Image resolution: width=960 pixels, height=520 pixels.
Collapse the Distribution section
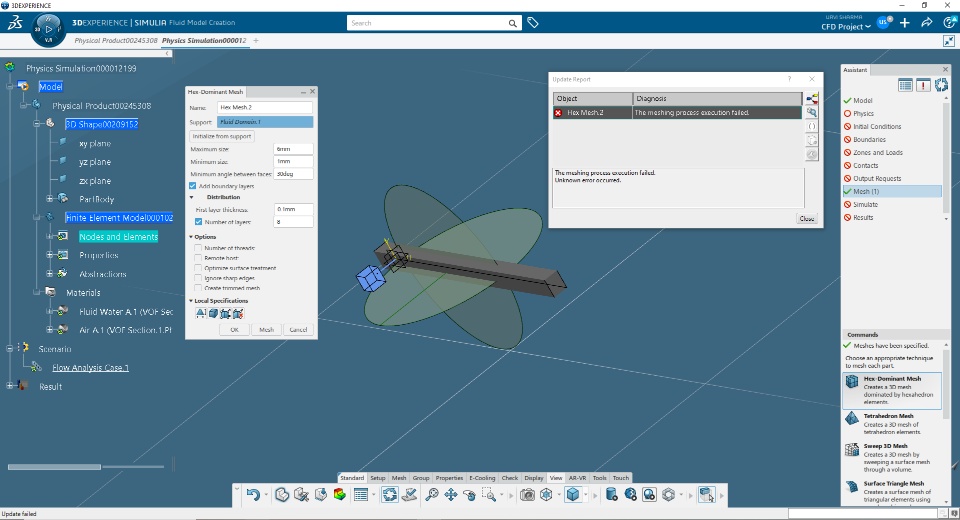coord(192,197)
